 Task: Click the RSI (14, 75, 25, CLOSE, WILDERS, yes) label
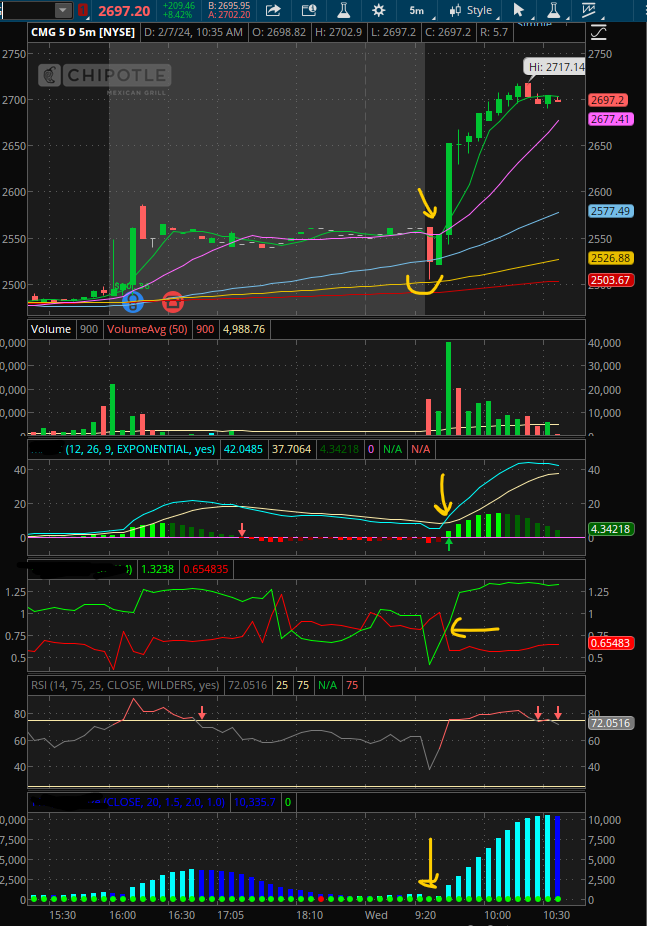pos(125,685)
